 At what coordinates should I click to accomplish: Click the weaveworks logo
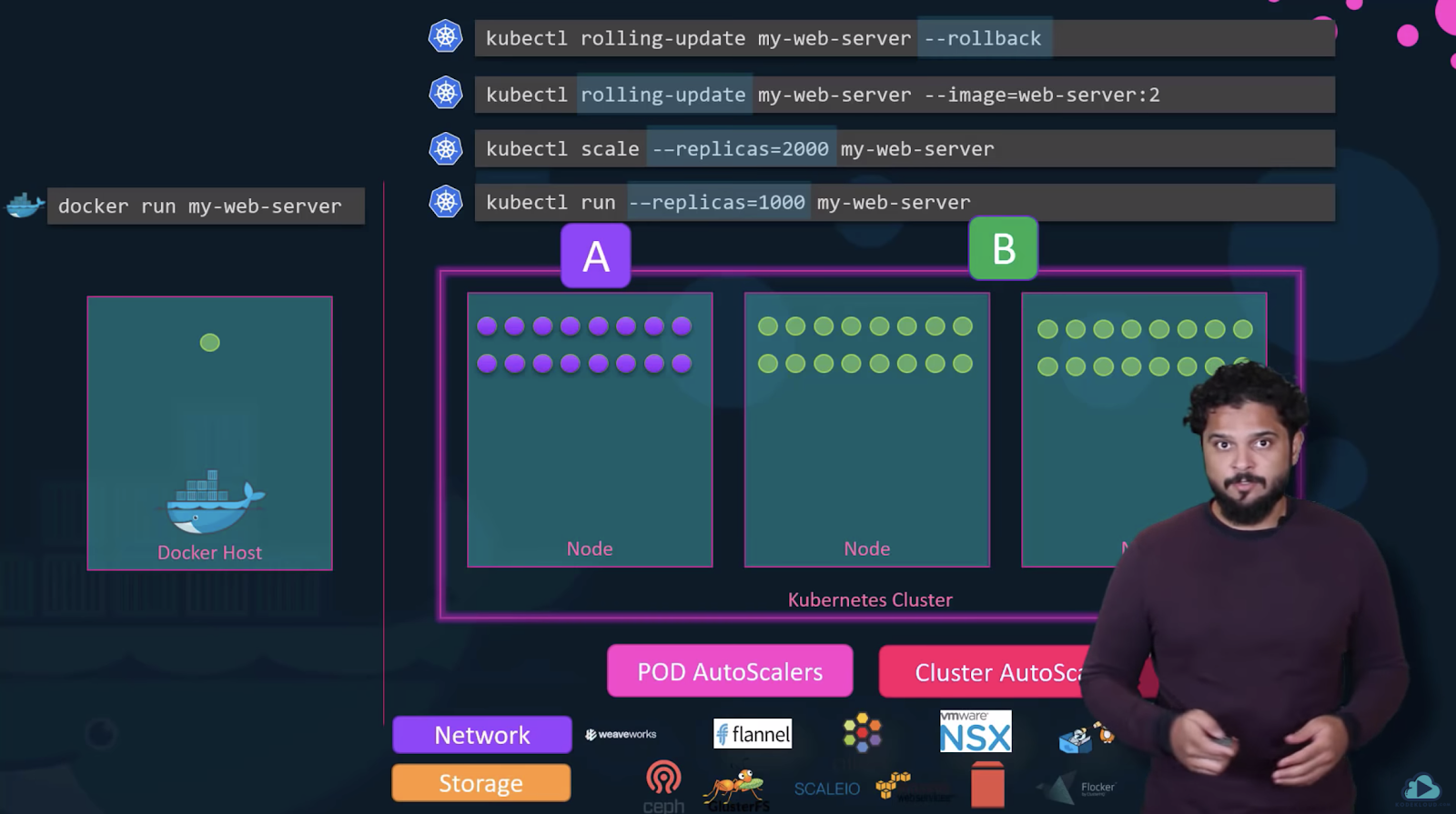(621, 734)
